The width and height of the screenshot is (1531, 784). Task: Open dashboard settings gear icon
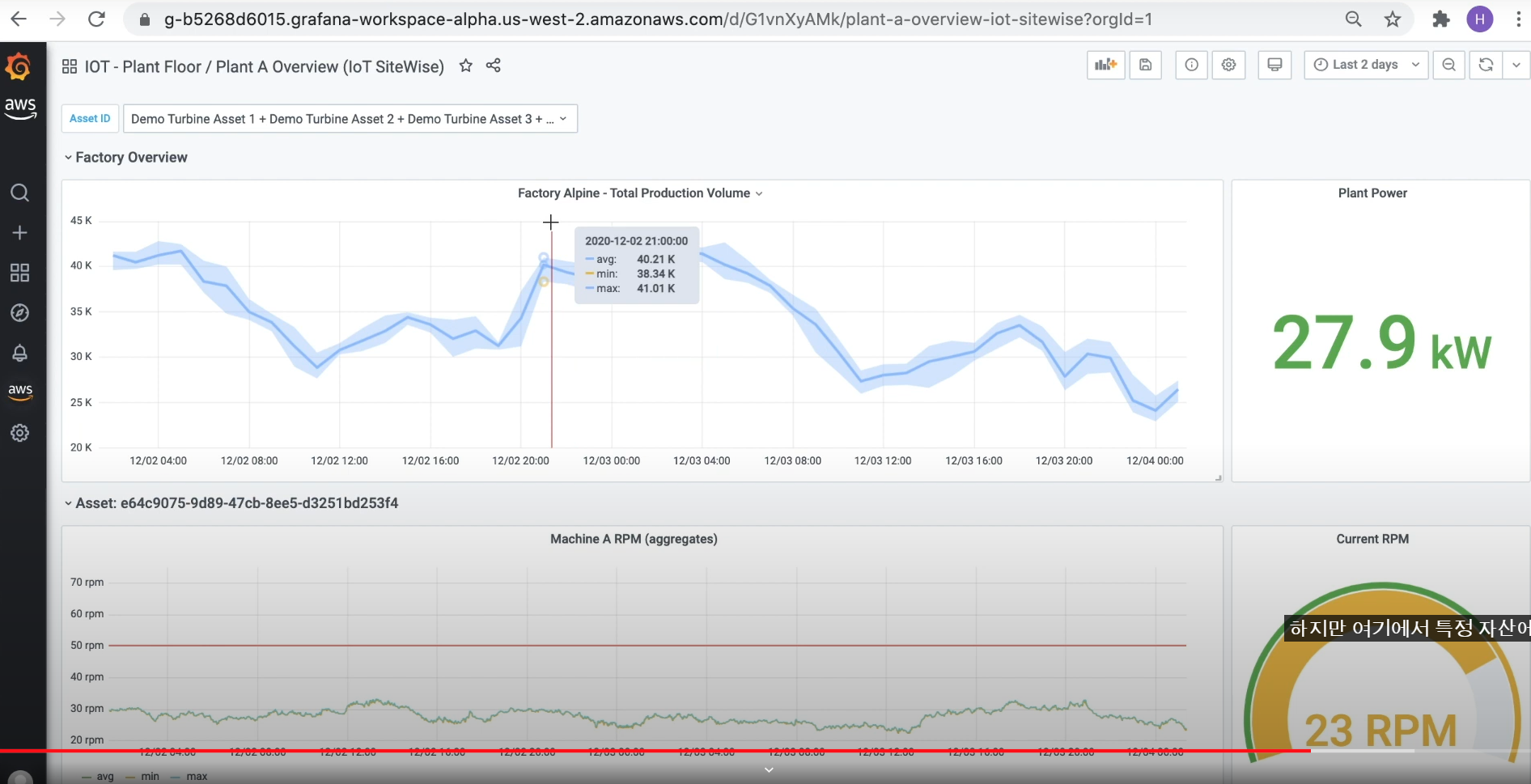[x=1228, y=65]
